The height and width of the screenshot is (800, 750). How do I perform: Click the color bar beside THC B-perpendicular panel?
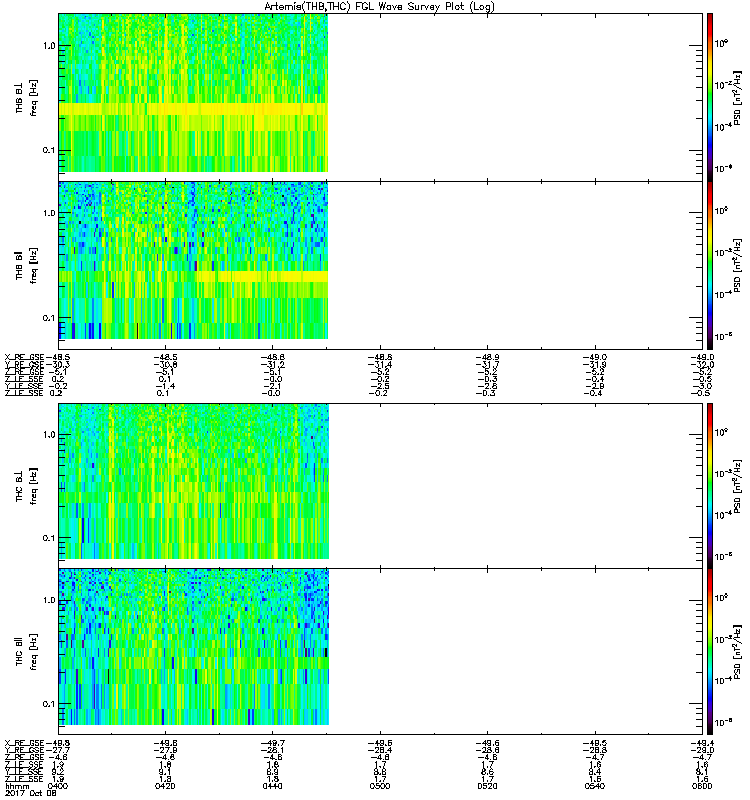pos(710,486)
